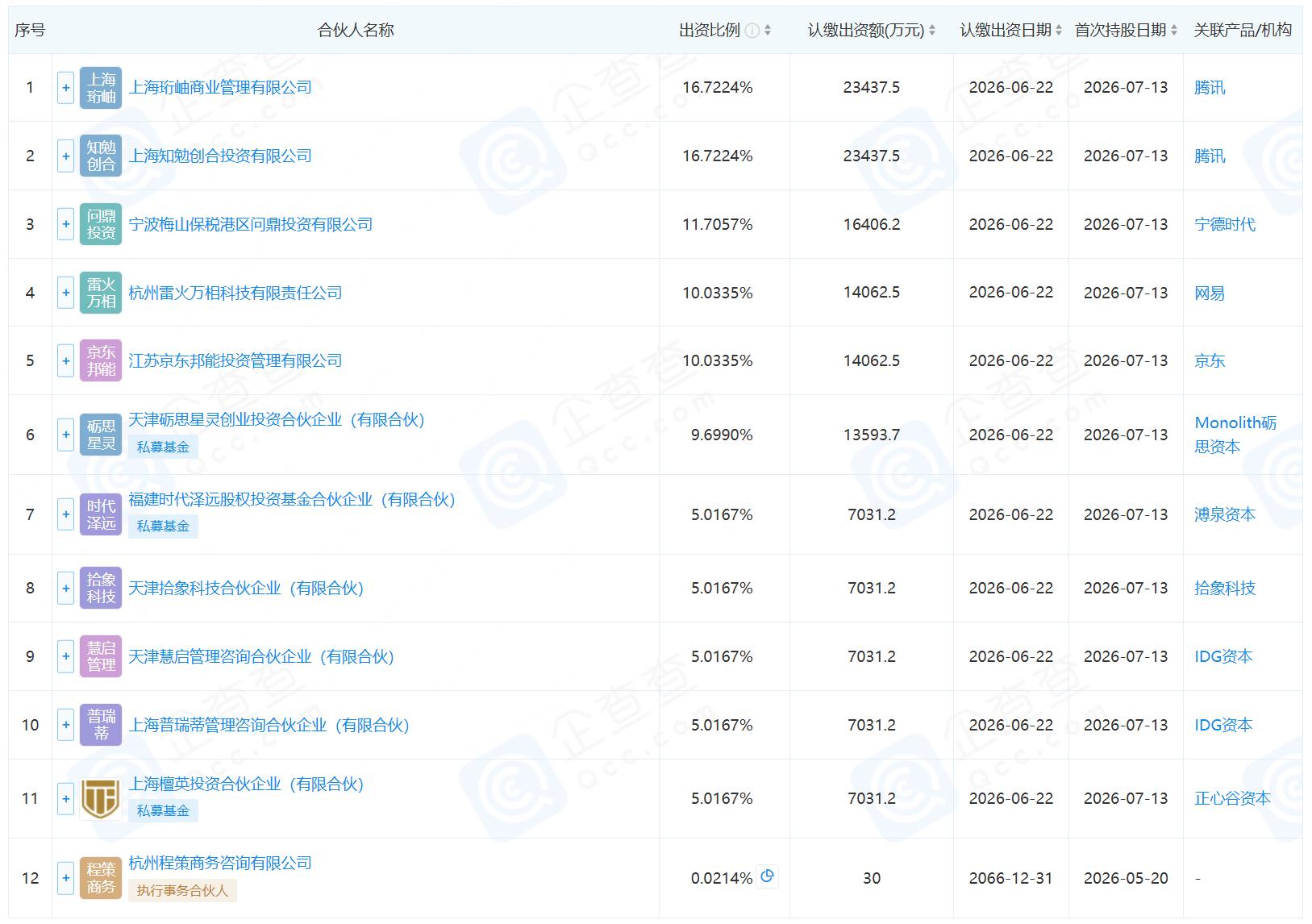Open 杭州程策商务咨询有限公司 link

pyautogui.click(x=220, y=863)
